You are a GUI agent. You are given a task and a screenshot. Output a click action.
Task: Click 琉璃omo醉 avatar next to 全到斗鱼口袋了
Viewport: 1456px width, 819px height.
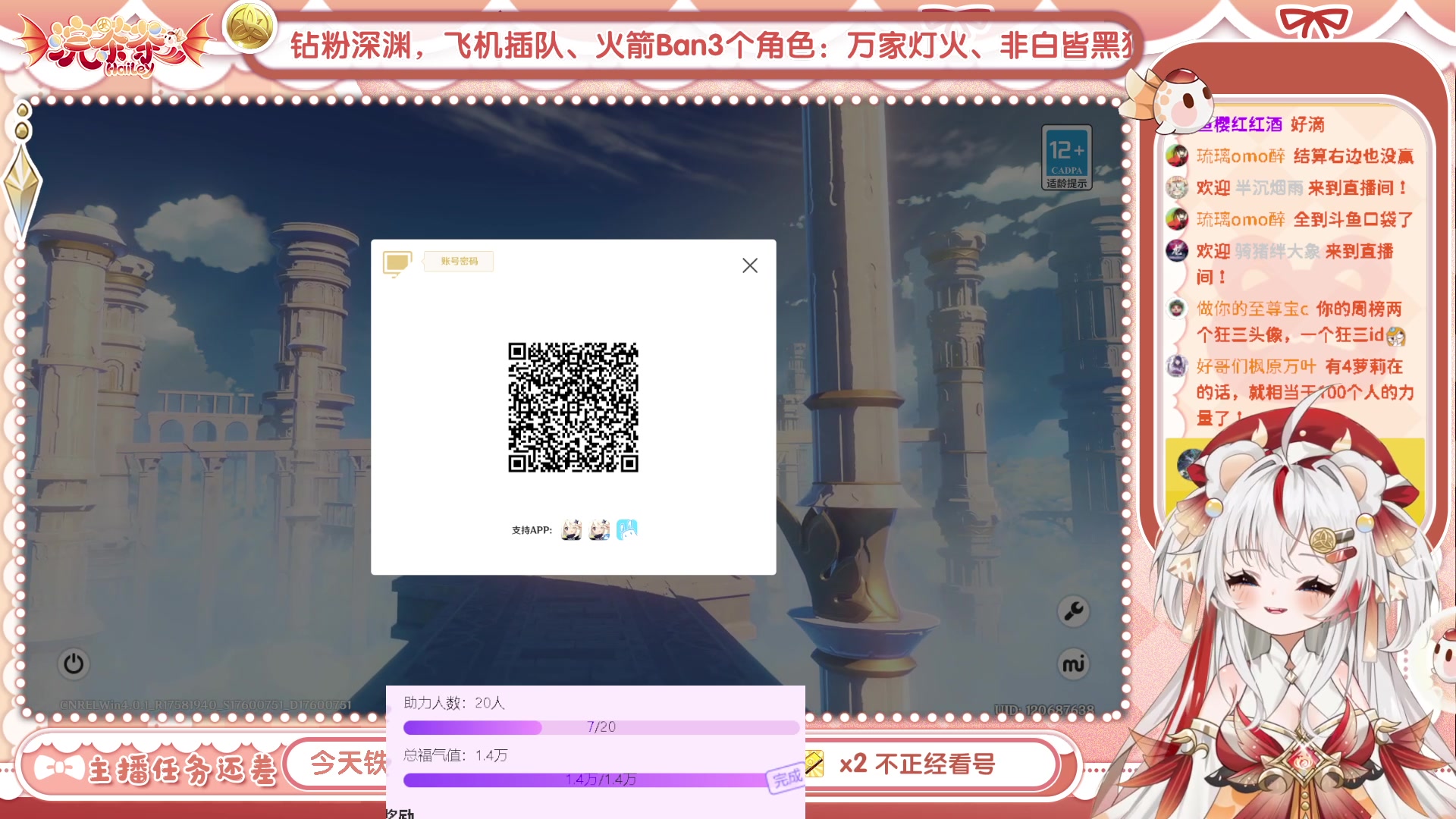point(1177,219)
